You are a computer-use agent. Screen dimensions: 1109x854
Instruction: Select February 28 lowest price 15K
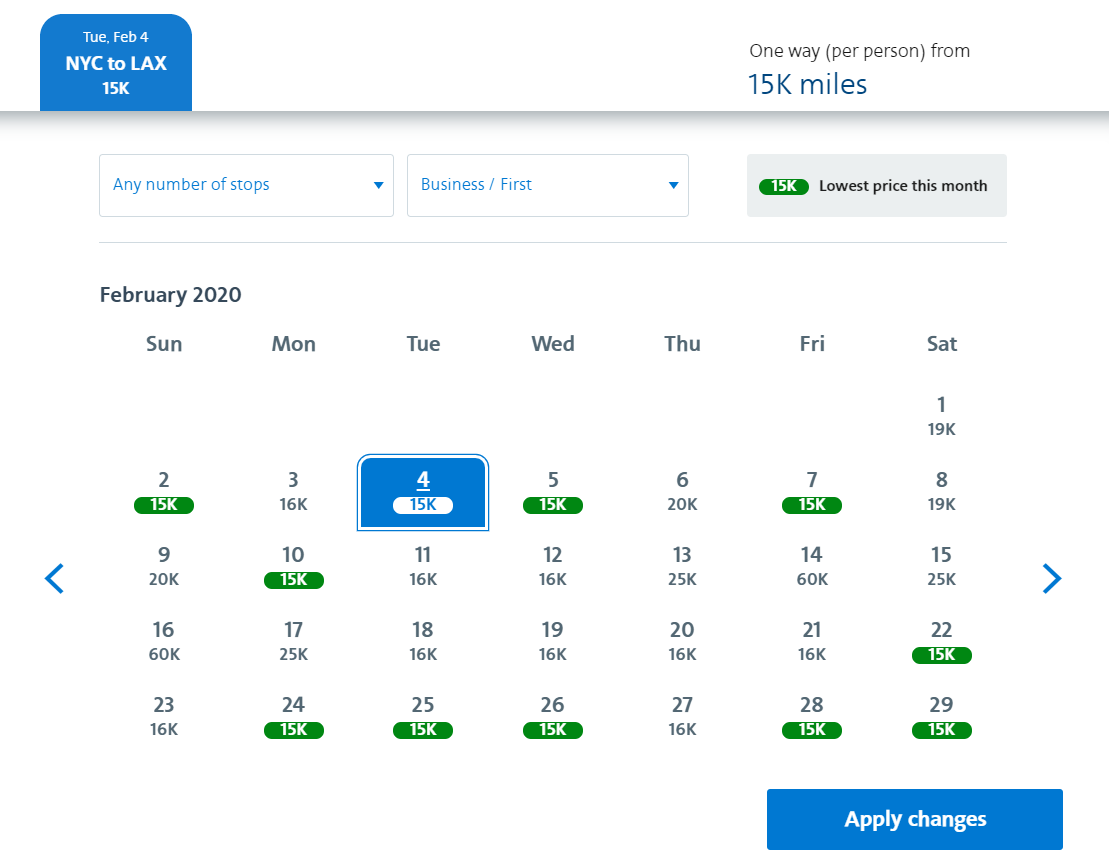[x=812, y=717]
